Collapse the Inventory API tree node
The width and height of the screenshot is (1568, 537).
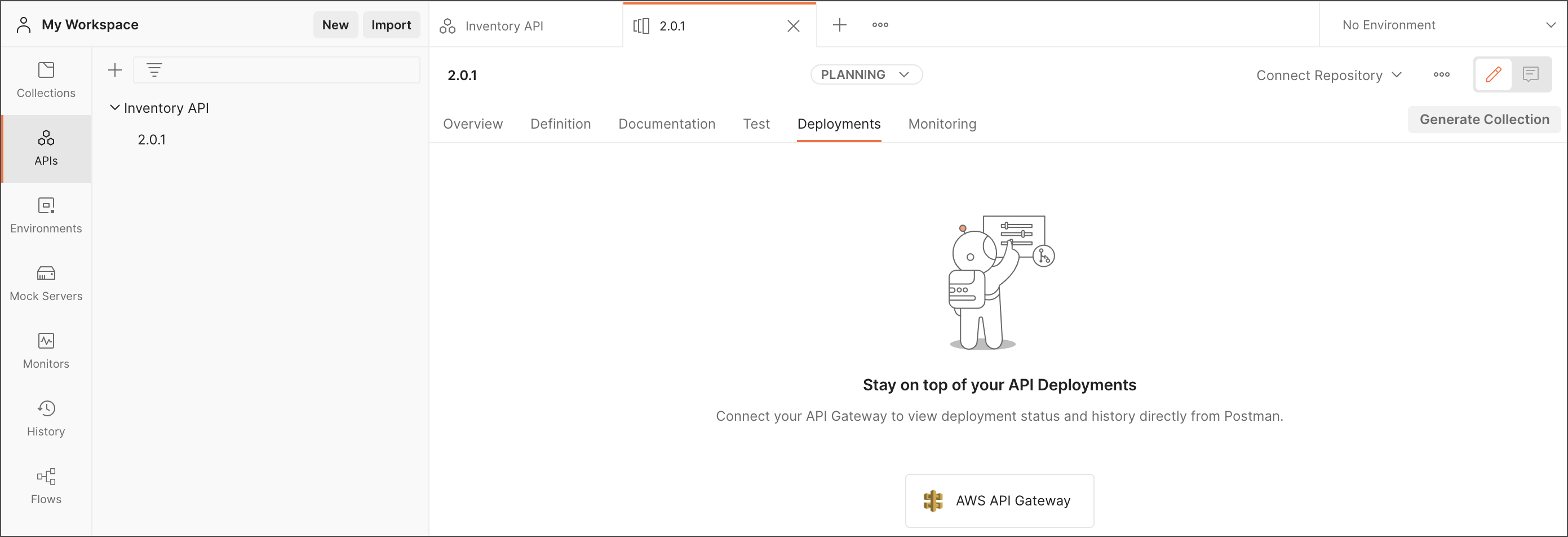(x=114, y=108)
